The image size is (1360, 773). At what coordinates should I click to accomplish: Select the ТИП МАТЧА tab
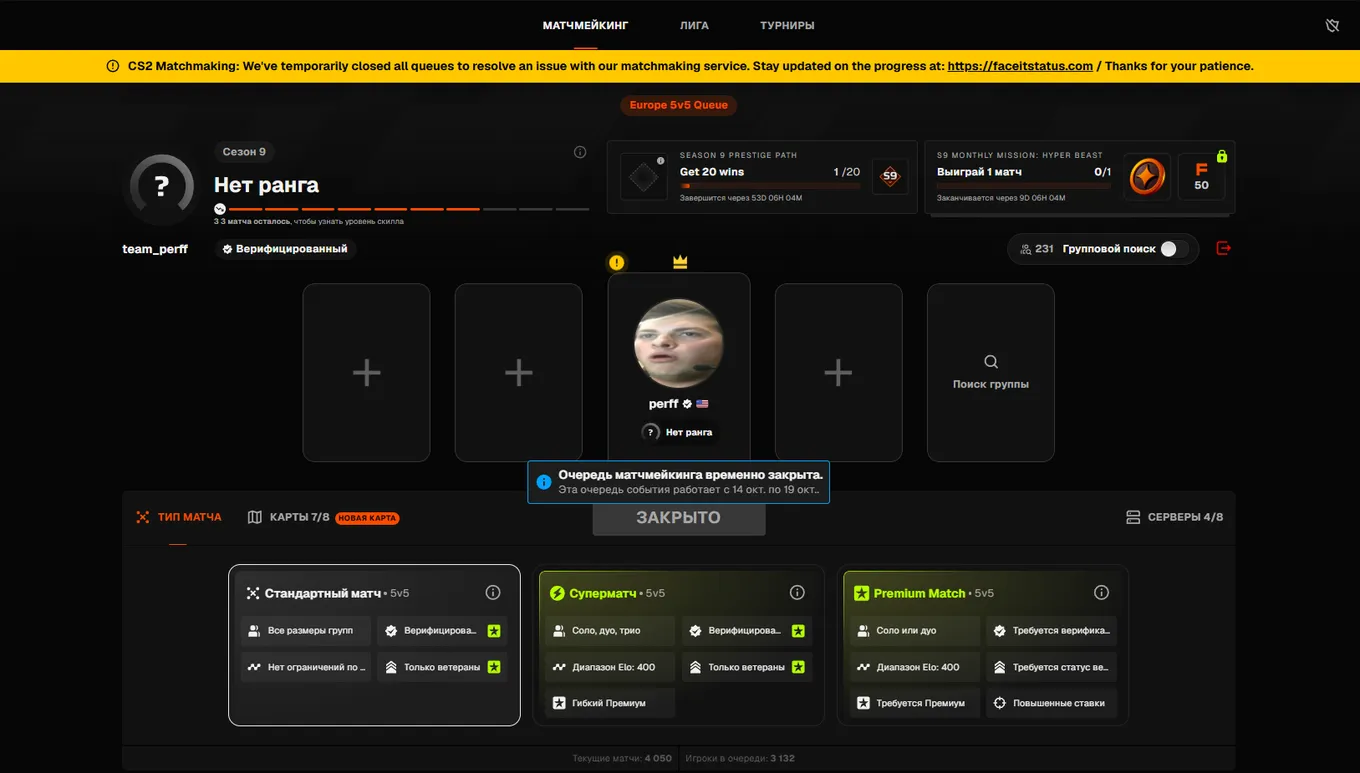click(x=179, y=517)
